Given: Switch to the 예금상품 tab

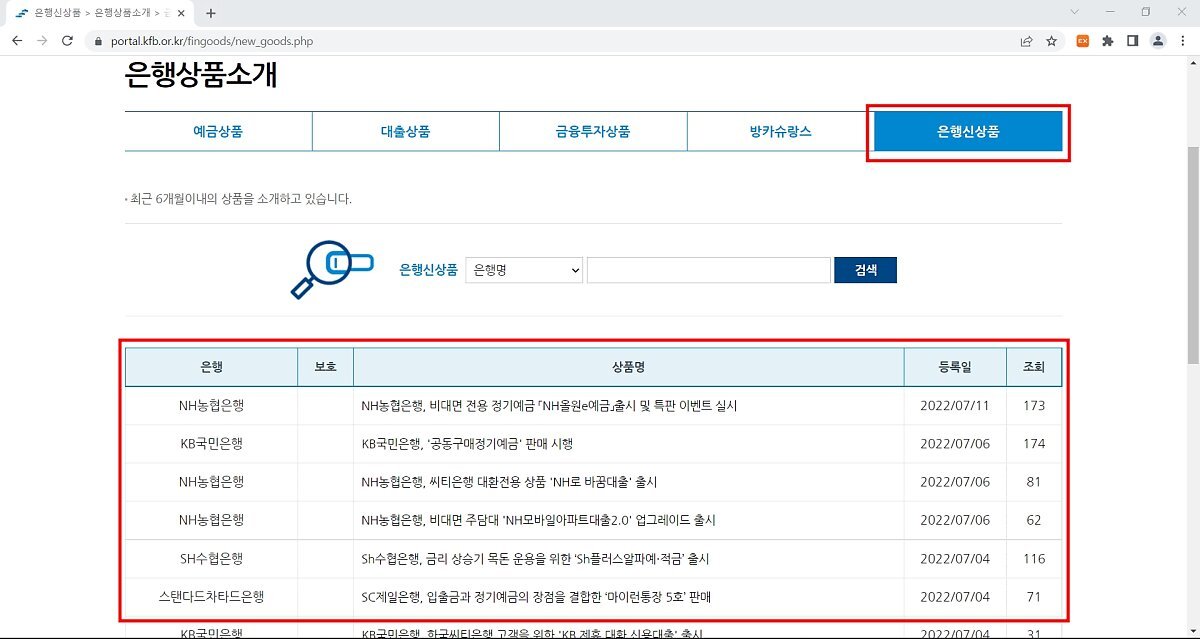Looking at the screenshot, I should 218,131.
